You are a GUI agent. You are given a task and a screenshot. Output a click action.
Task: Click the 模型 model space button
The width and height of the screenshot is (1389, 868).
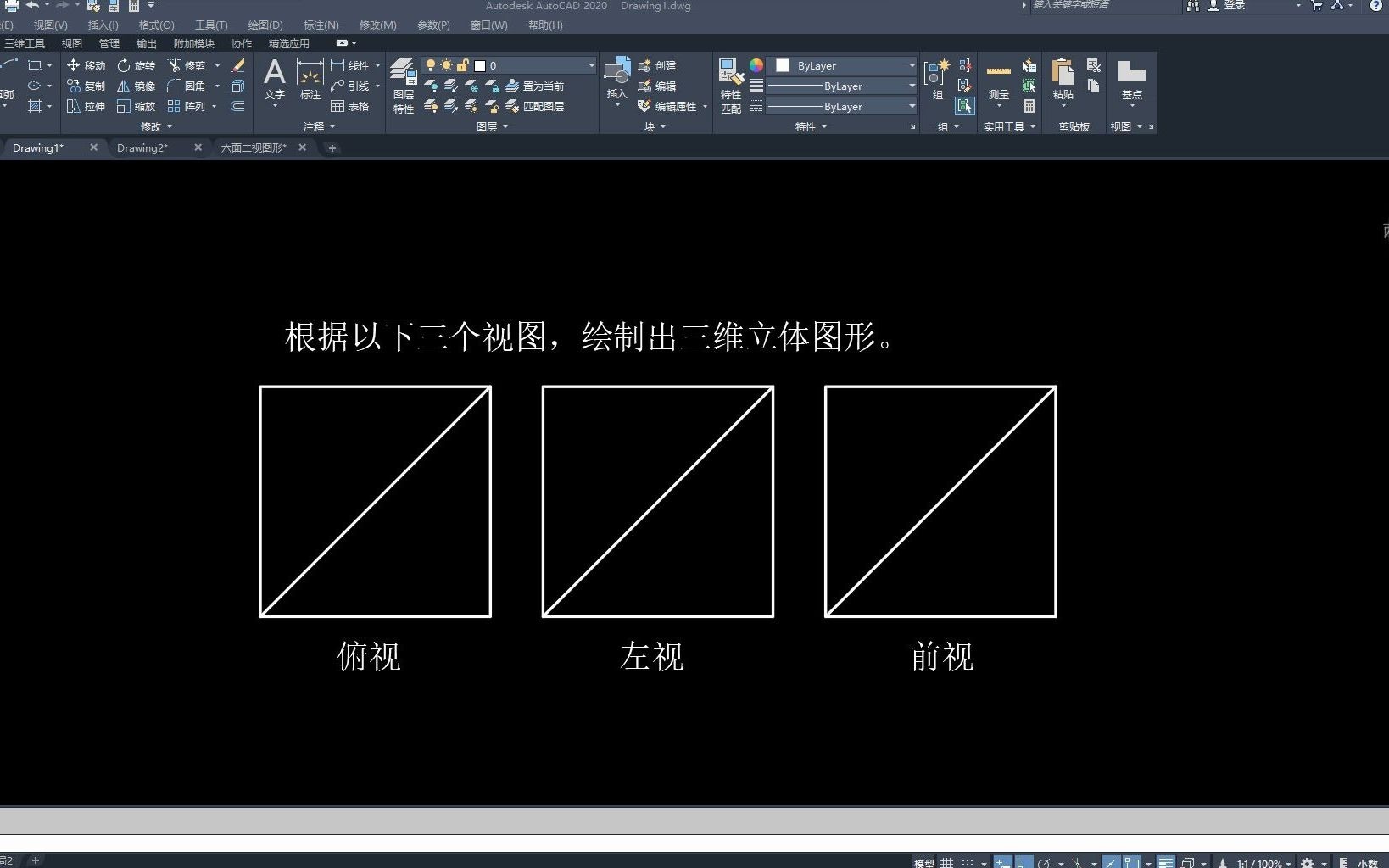click(x=923, y=863)
